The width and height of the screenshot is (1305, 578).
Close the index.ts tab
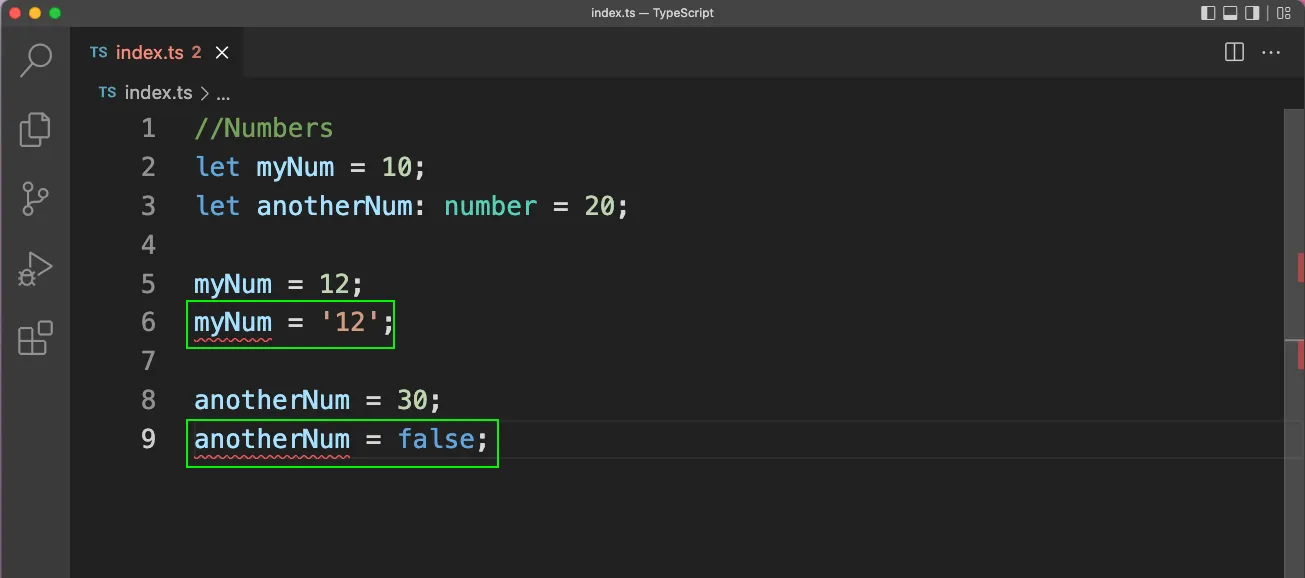(222, 52)
